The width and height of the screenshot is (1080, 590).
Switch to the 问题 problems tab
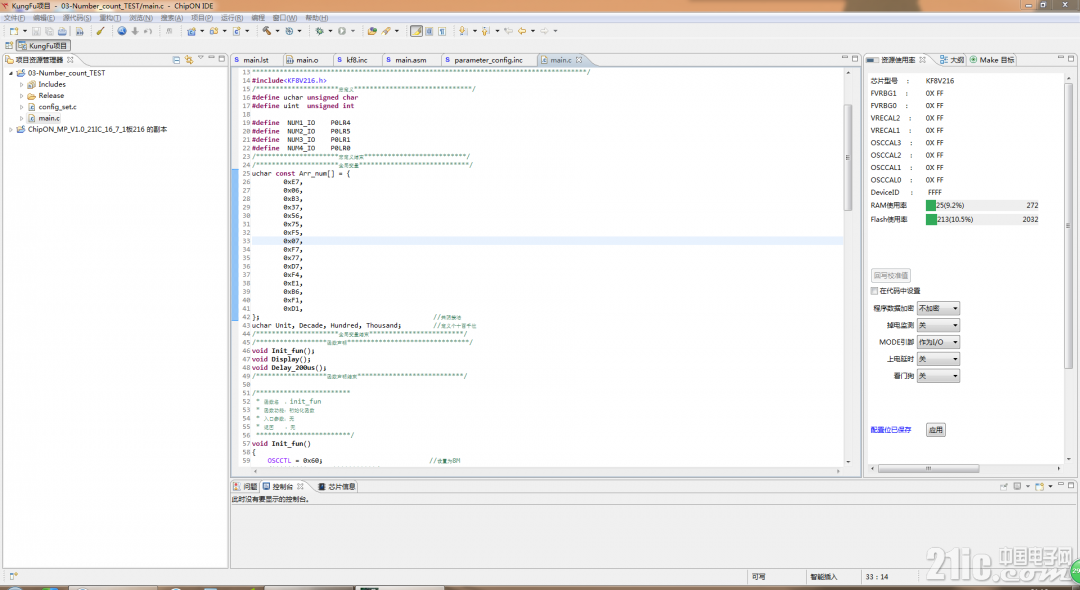[x=245, y=487]
